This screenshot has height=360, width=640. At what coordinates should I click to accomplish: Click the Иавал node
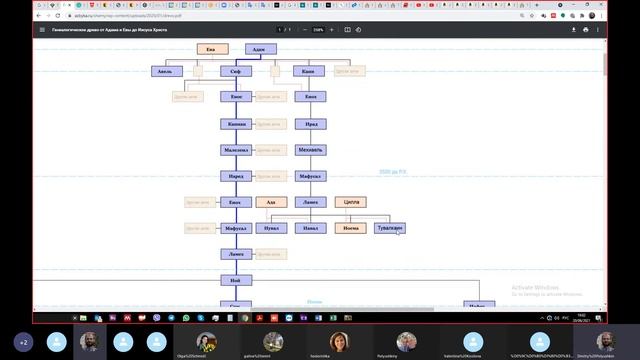tap(311, 228)
